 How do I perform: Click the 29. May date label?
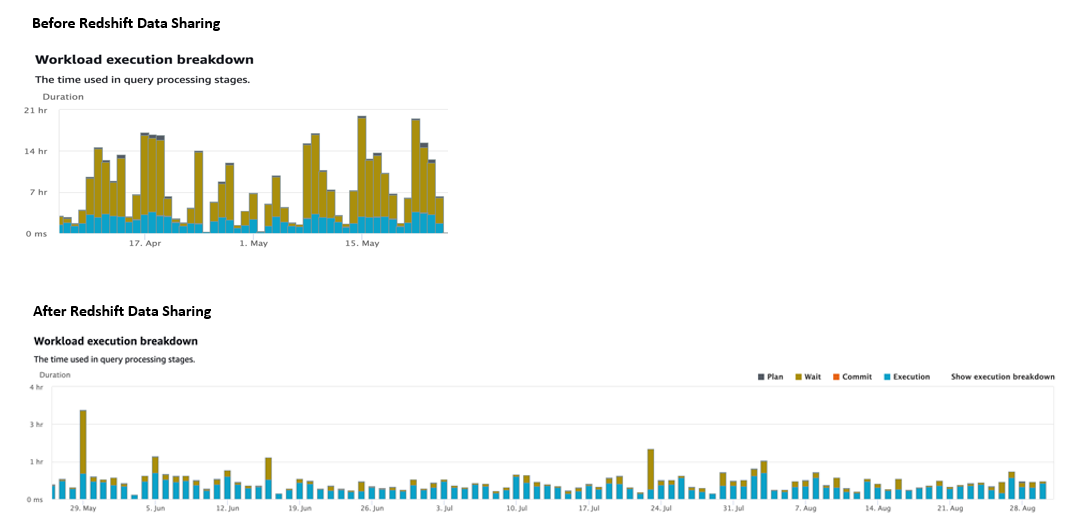coord(84,508)
